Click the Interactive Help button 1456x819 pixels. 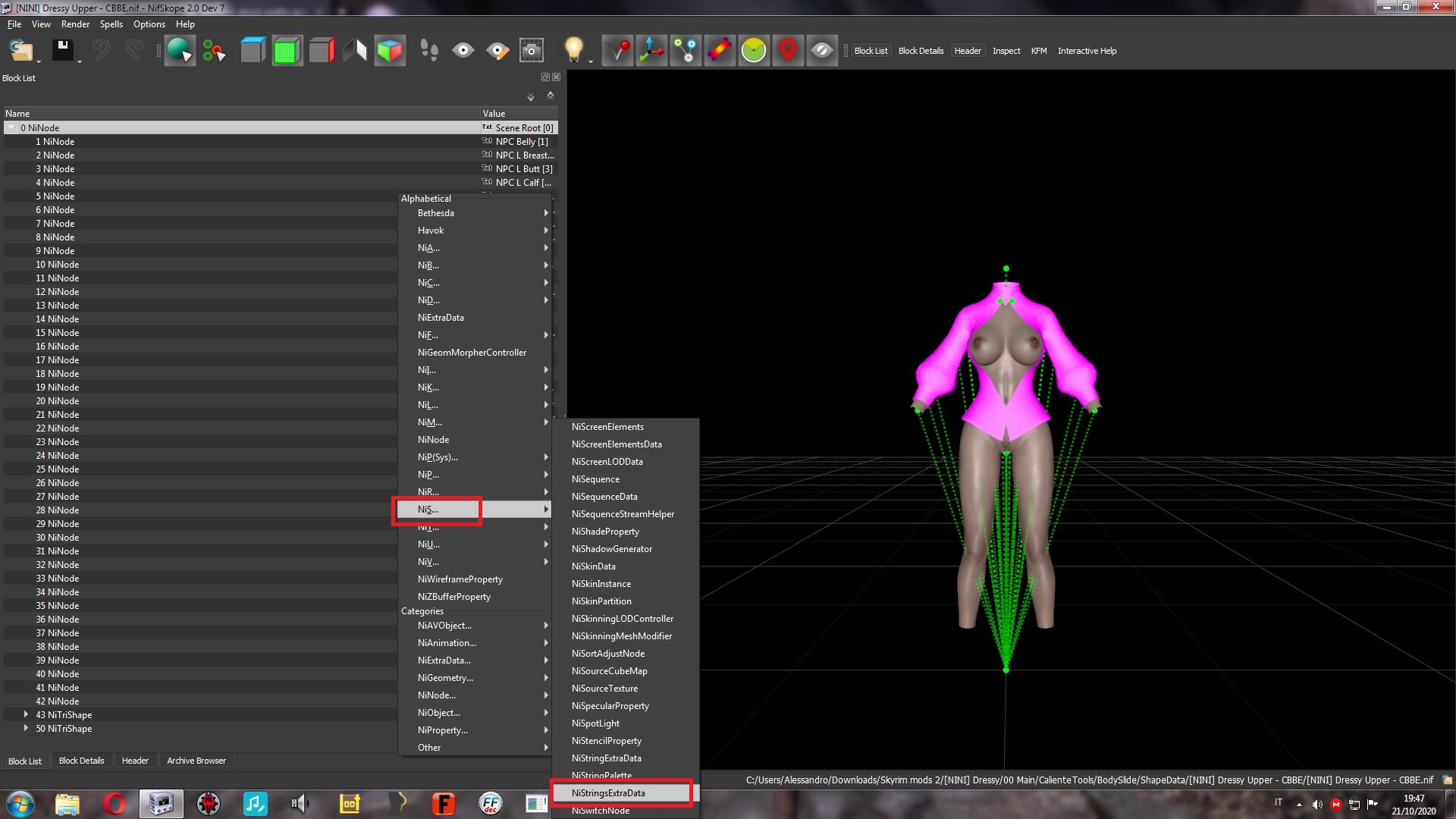(1087, 51)
